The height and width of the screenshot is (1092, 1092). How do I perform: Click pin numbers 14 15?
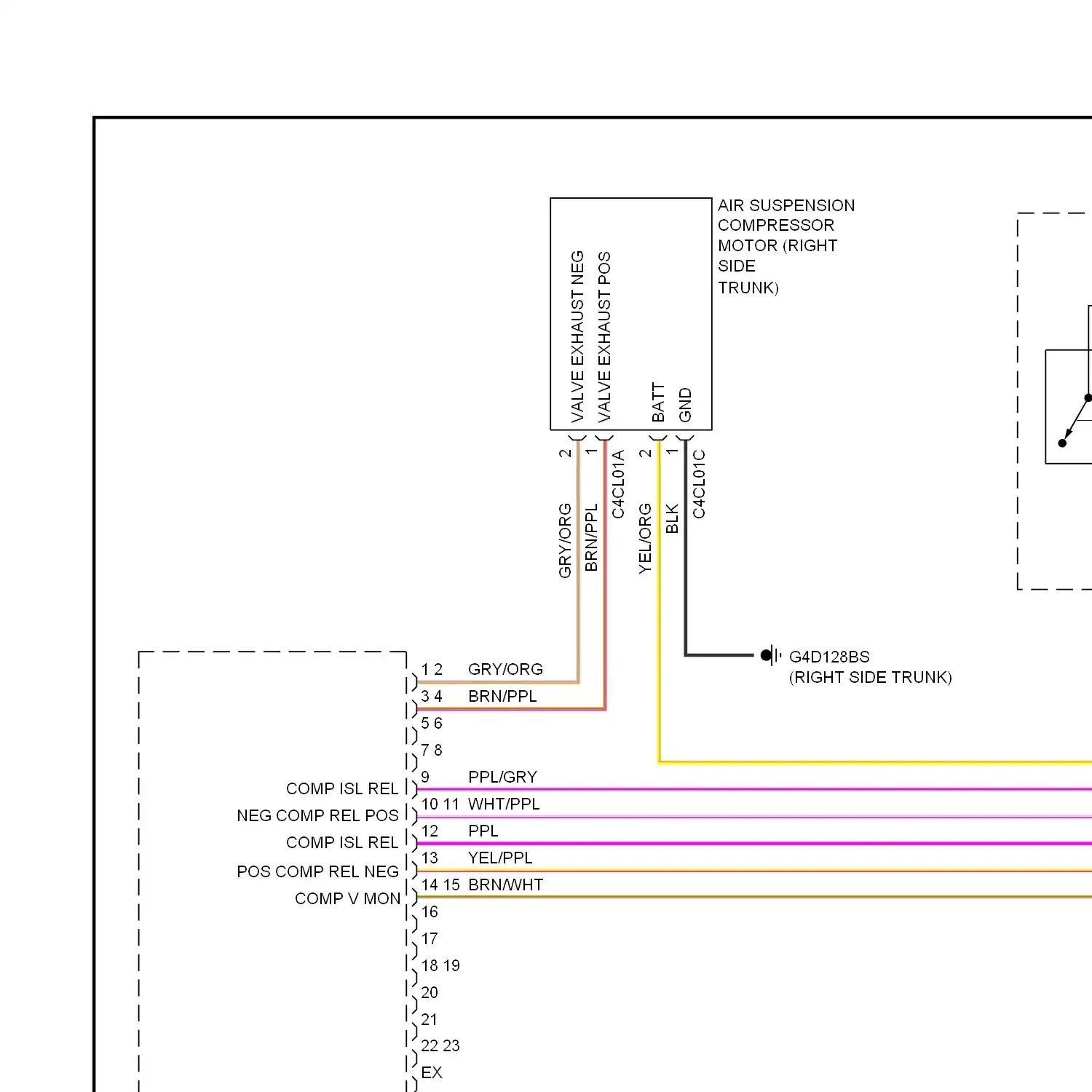440,885
